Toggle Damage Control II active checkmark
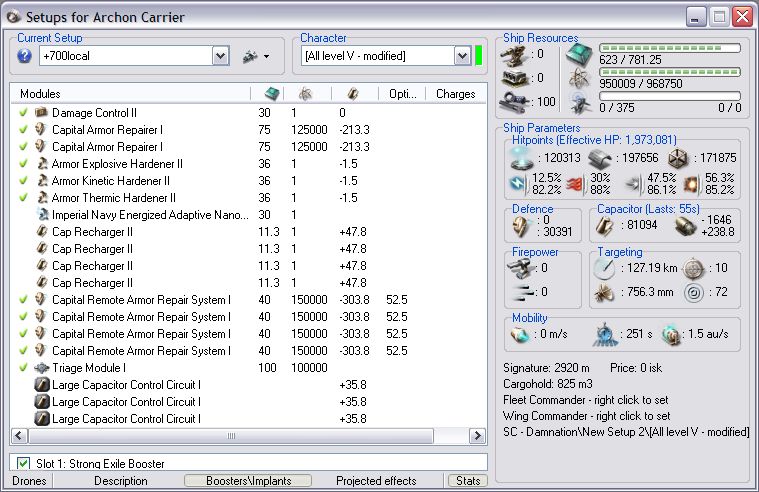 [22, 113]
